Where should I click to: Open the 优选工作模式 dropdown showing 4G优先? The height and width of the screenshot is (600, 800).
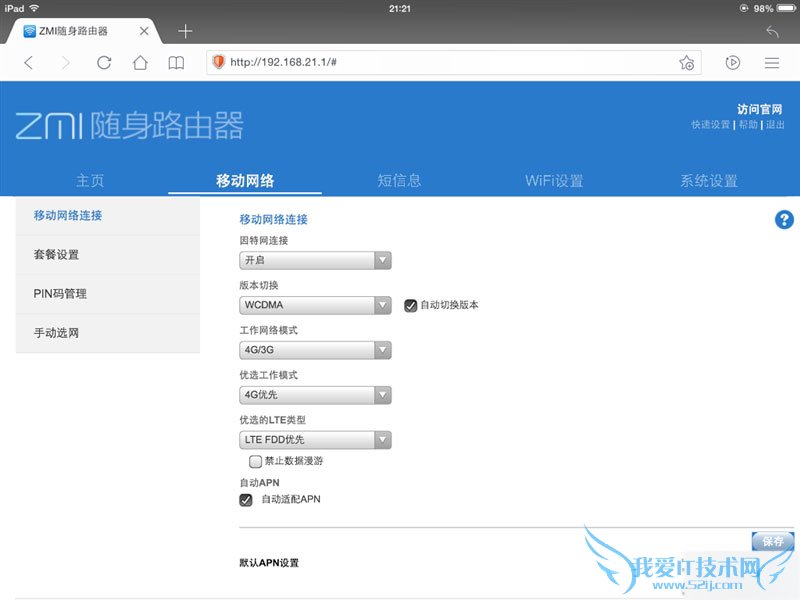pos(315,395)
